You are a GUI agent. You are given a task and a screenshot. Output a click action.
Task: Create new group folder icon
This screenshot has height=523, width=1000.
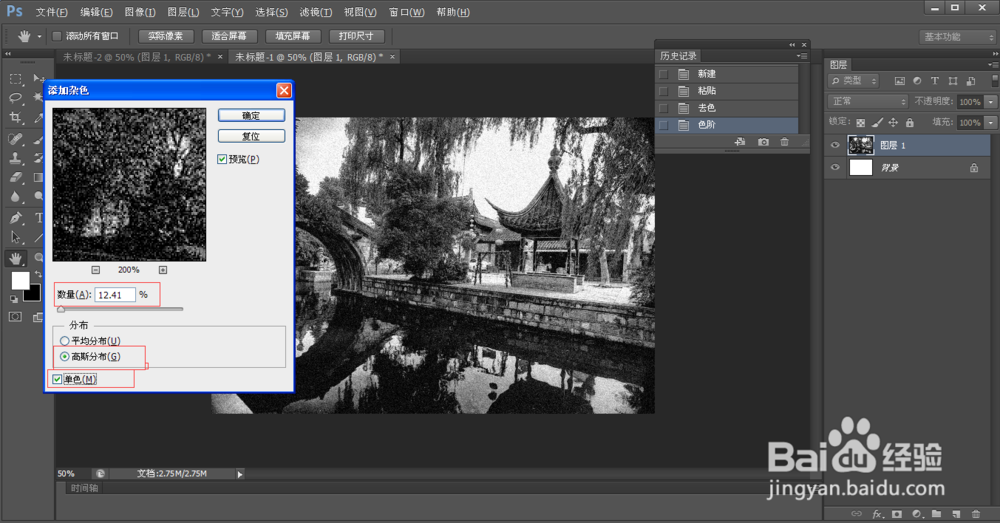coord(936,514)
